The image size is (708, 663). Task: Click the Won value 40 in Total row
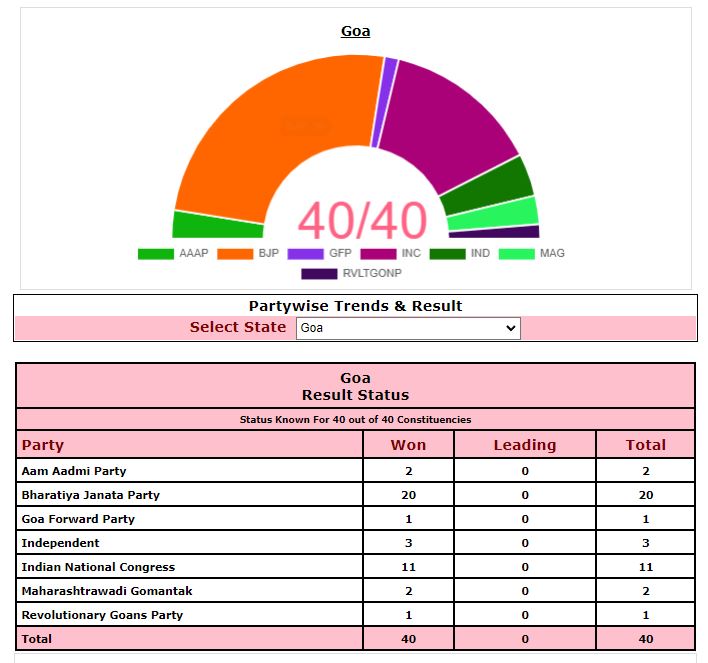pyautogui.click(x=409, y=639)
